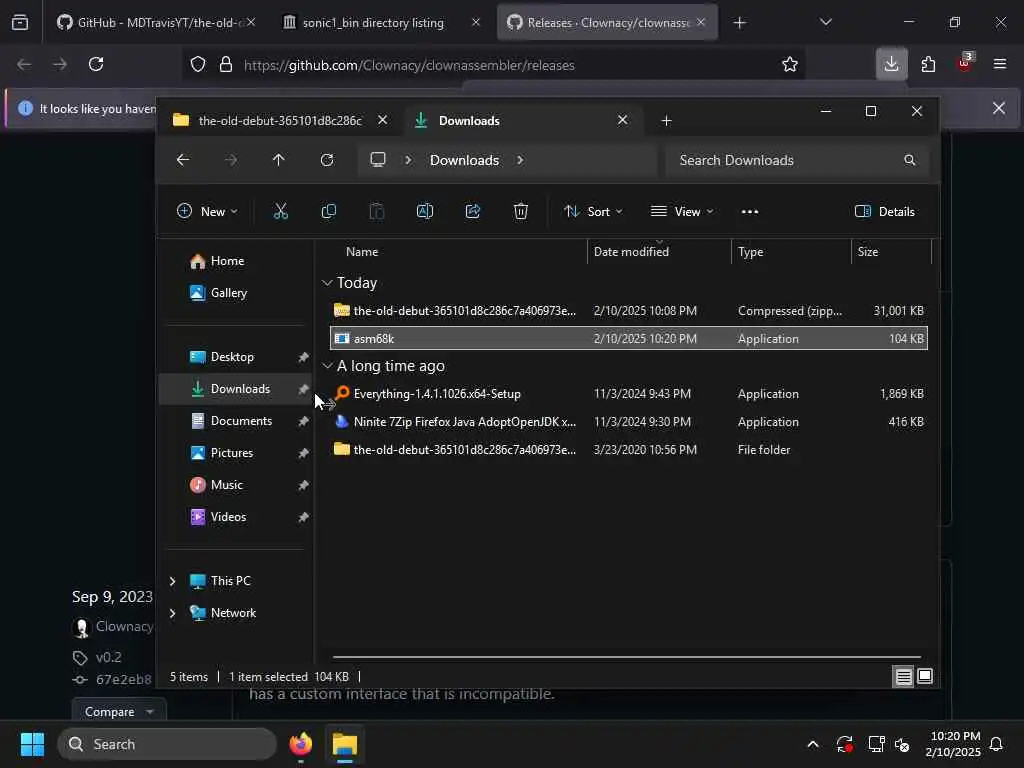Open Documents in the navigation pane
1024x768 pixels.
click(235, 421)
